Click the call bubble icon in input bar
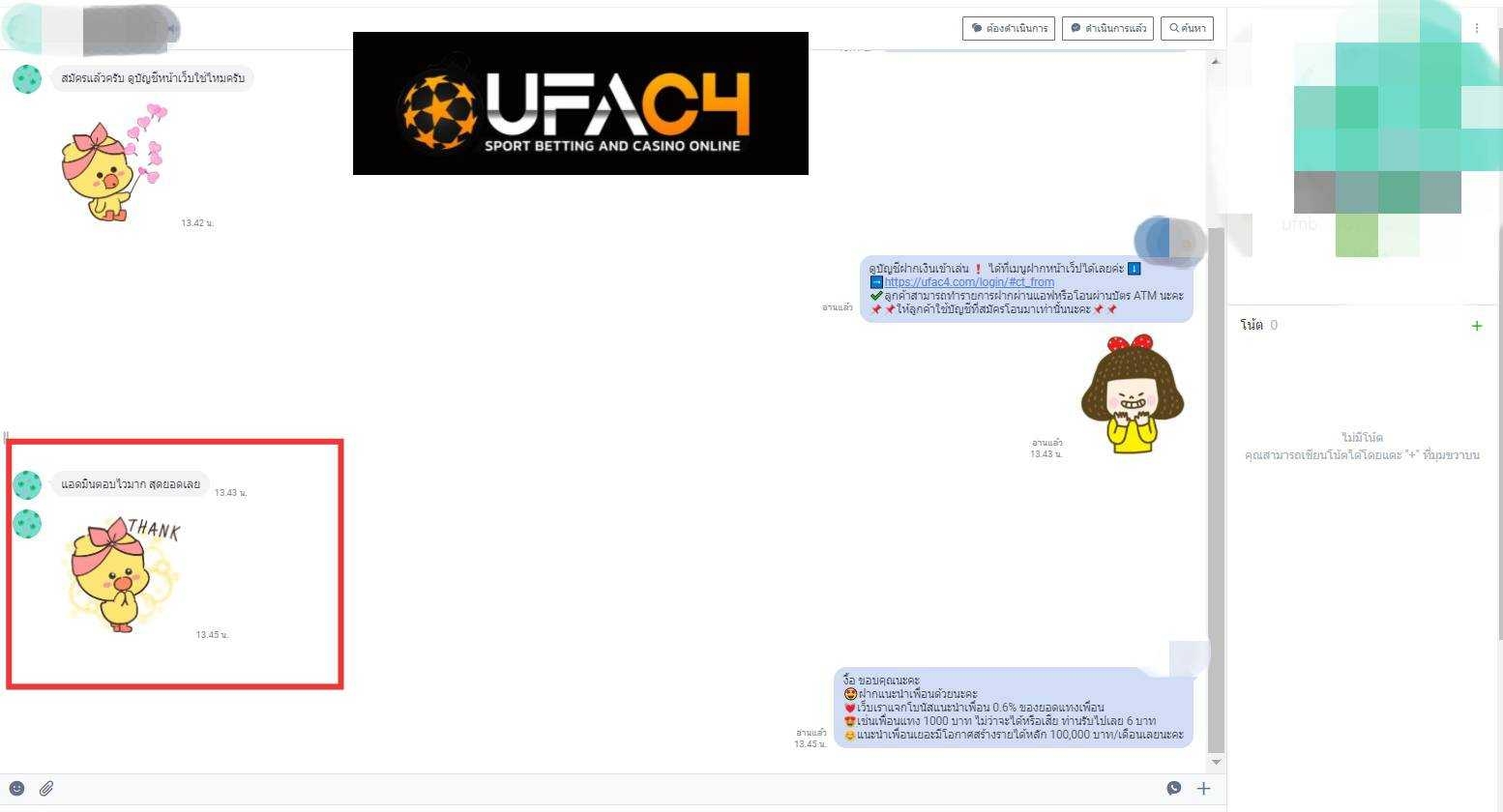Viewport: 1503px width, 812px height. (x=1173, y=788)
